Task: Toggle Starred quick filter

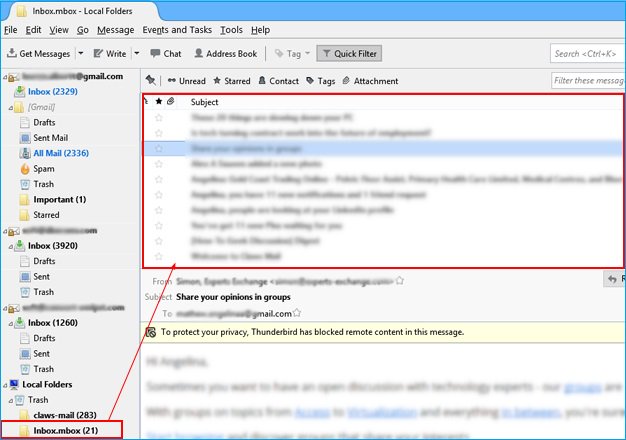Action: tap(232, 81)
